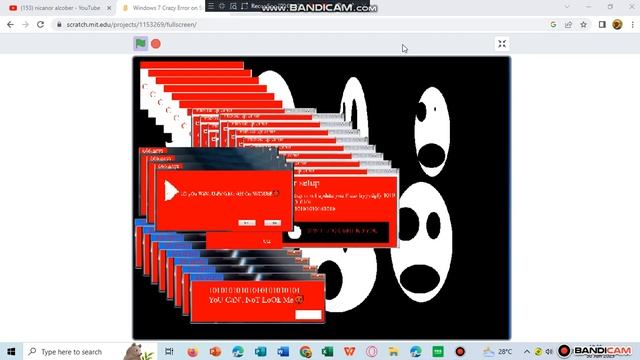Image resolution: width=640 pixels, height=360 pixels.
Task: Open the Windows Start menu
Action: (x=11, y=351)
